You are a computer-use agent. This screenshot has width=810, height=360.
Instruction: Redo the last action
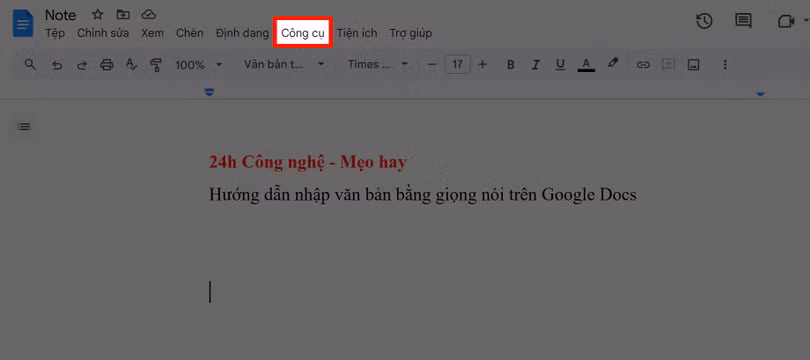coord(82,65)
